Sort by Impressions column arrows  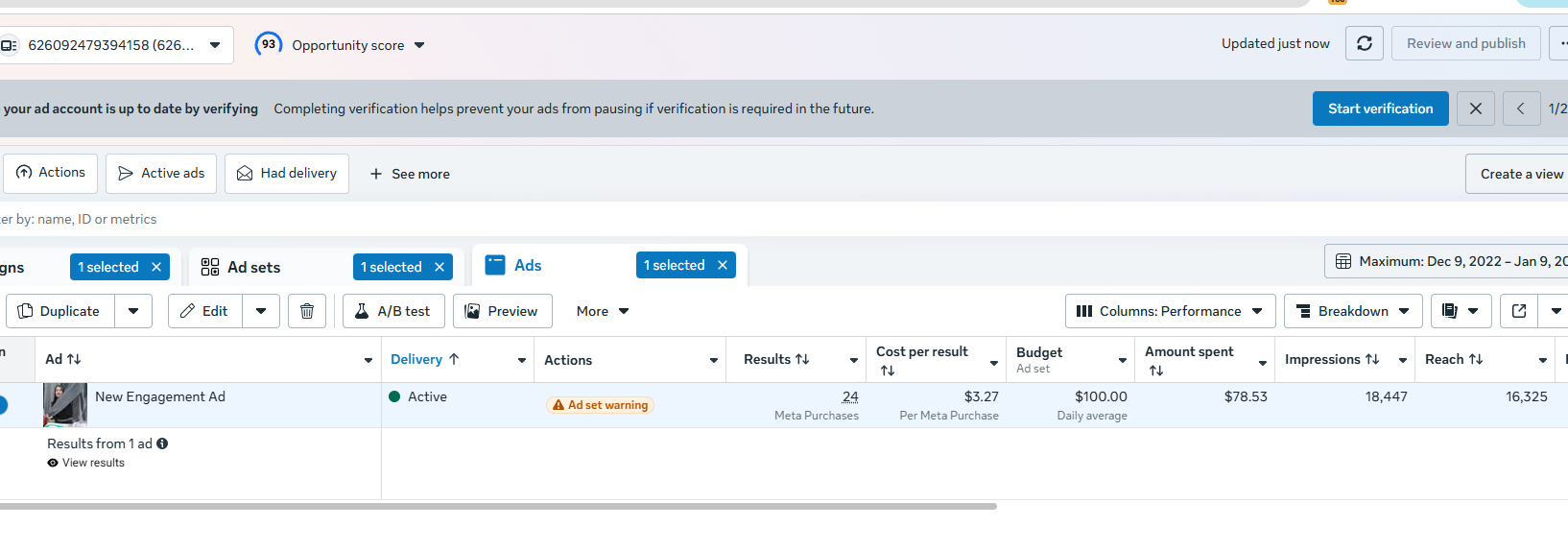pyautogui.click(x=1372, y=359)
